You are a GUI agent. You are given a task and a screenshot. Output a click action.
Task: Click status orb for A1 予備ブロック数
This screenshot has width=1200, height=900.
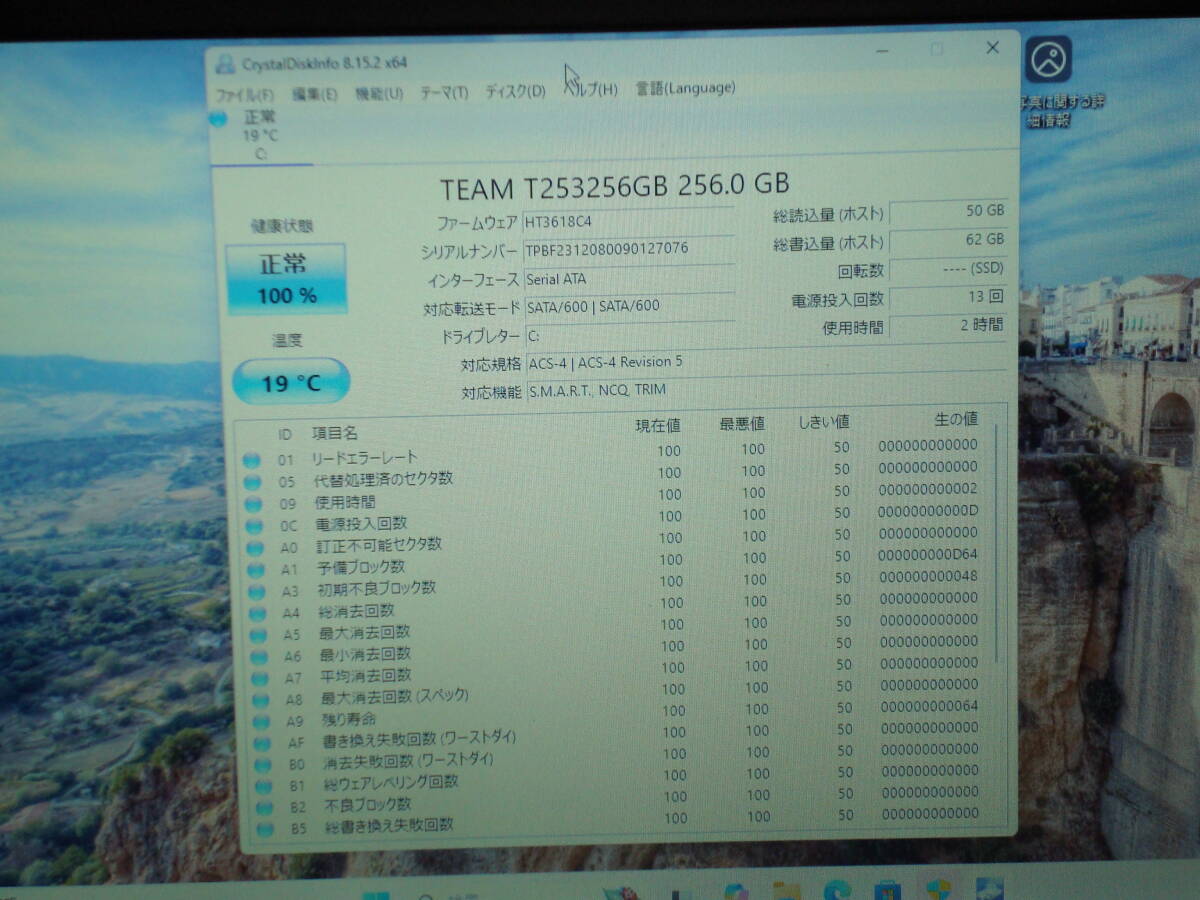click(255, 571)
